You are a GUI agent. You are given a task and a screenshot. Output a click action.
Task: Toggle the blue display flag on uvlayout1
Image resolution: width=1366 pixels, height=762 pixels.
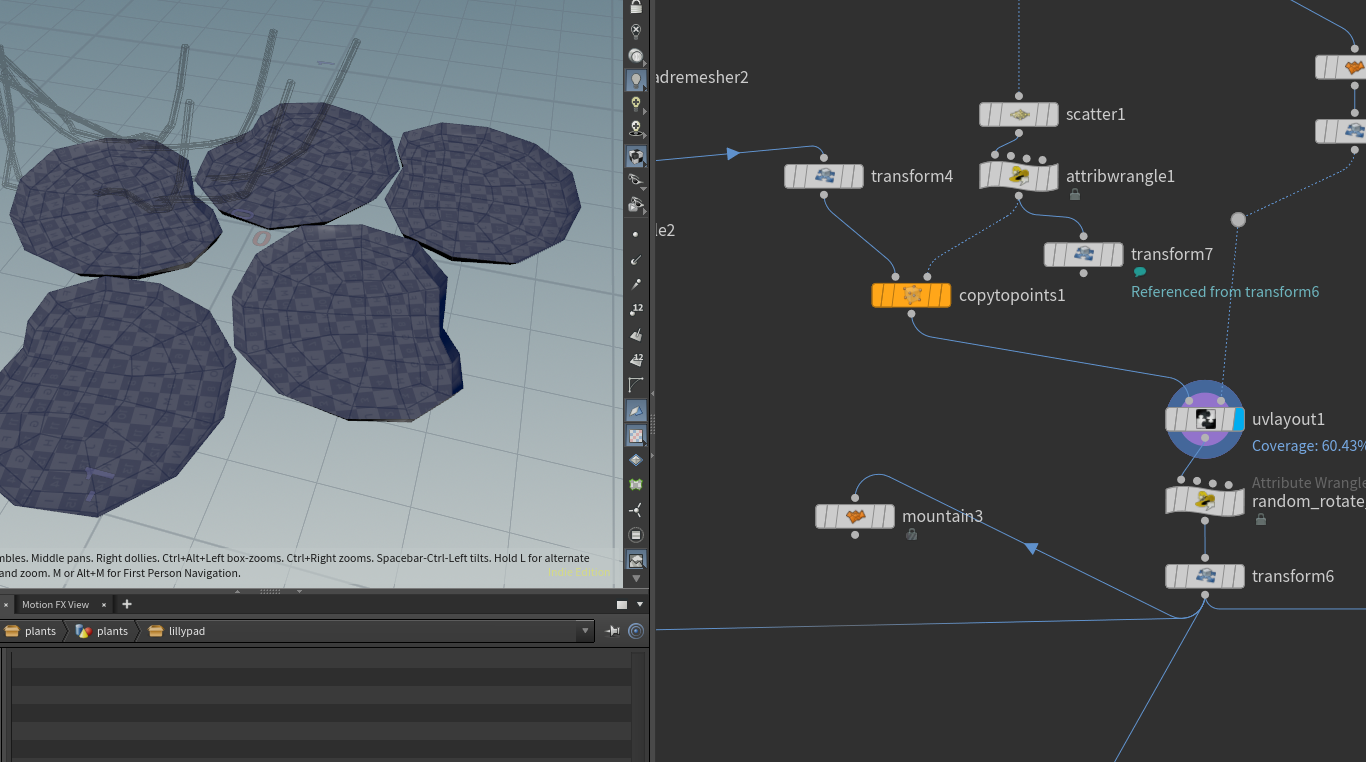tap(1239, 419)
